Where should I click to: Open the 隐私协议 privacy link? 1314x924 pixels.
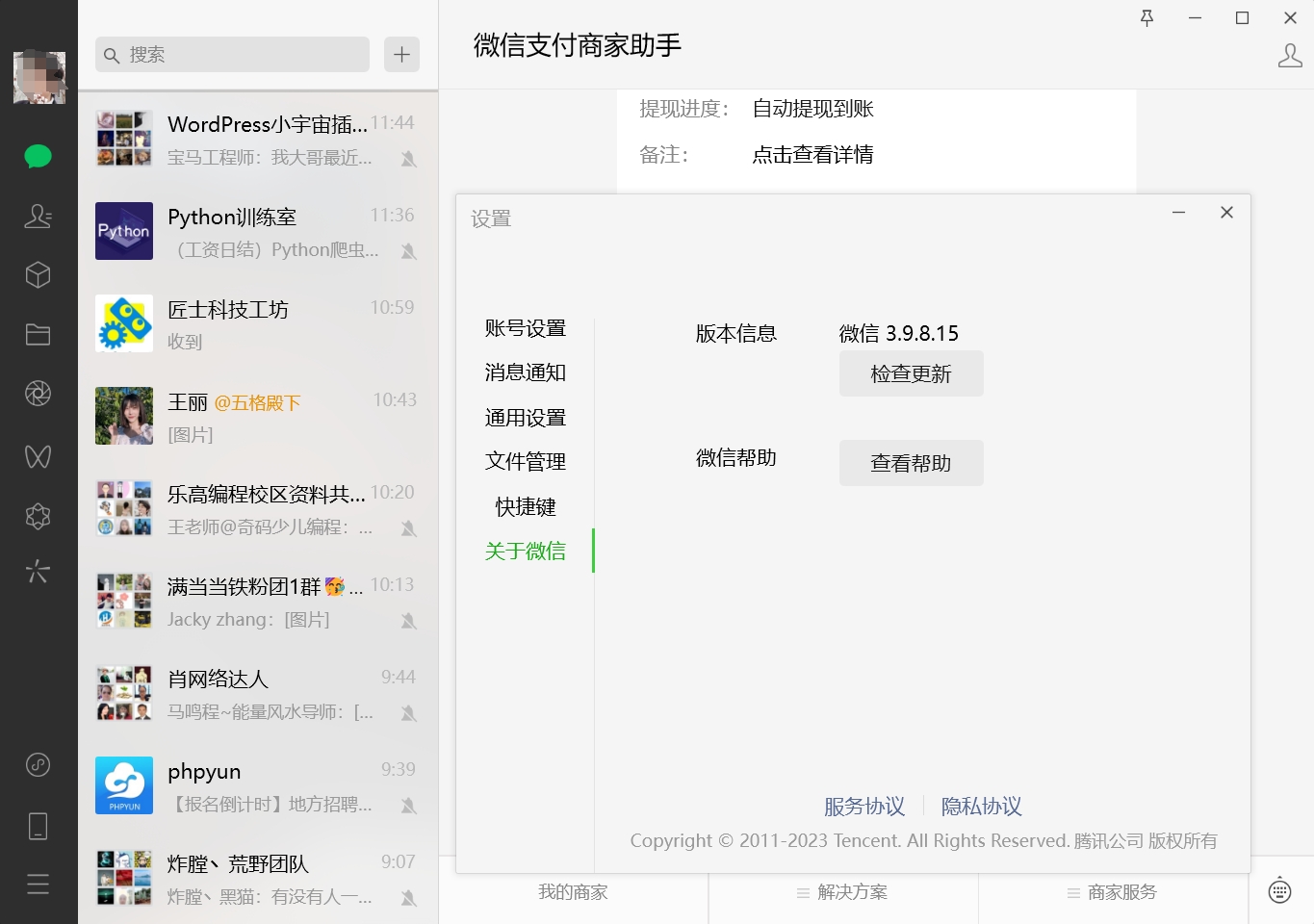tap(980, 807)
